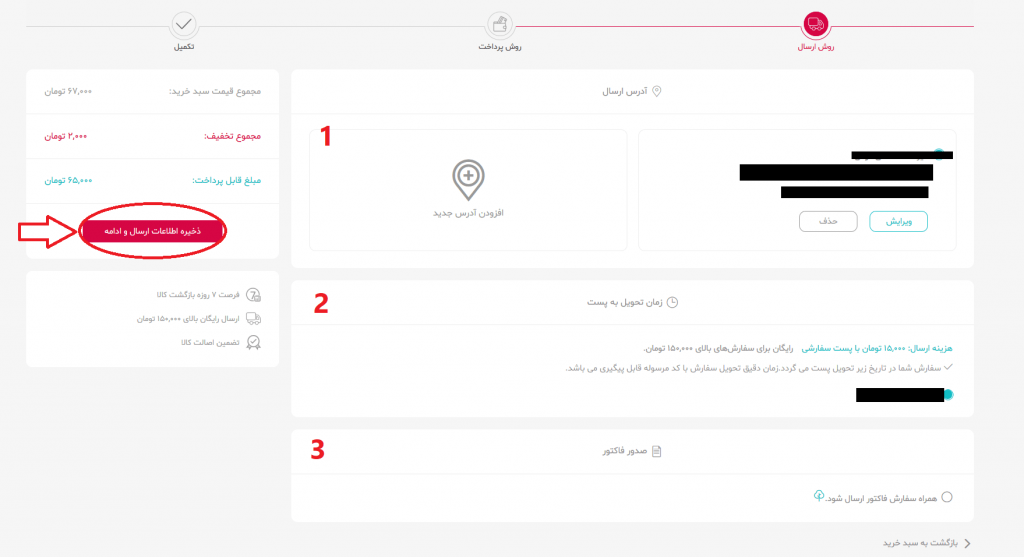
Task: Click the add new address pin icon
Action: (468, 180)
